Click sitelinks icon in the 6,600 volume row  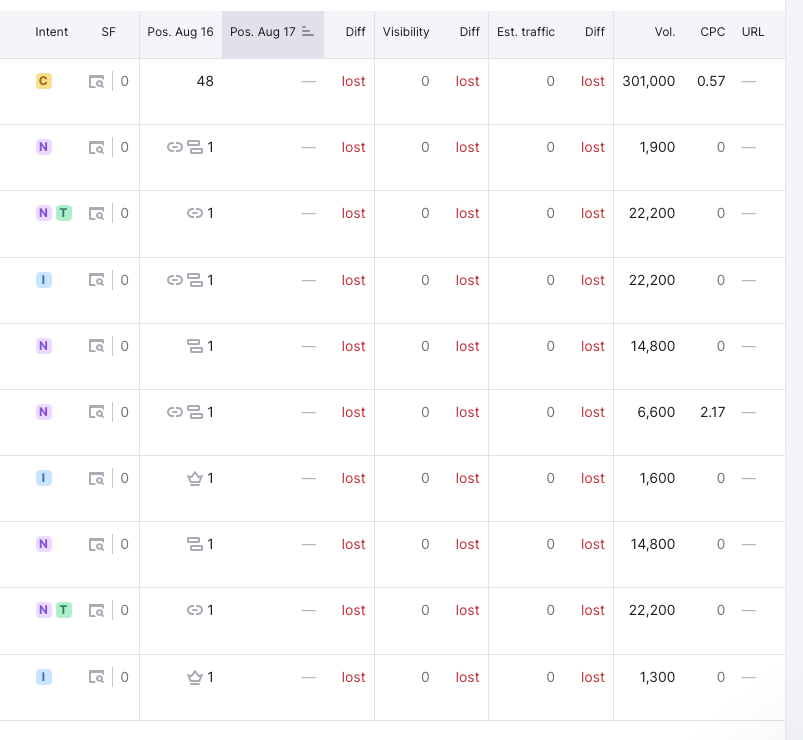(195, 412)
